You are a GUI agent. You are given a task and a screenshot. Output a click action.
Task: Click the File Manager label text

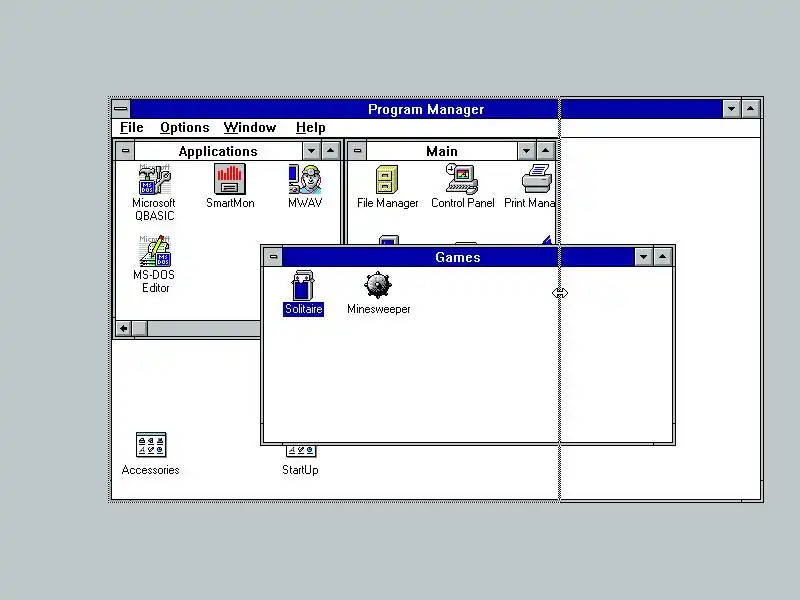pos(388,203)
